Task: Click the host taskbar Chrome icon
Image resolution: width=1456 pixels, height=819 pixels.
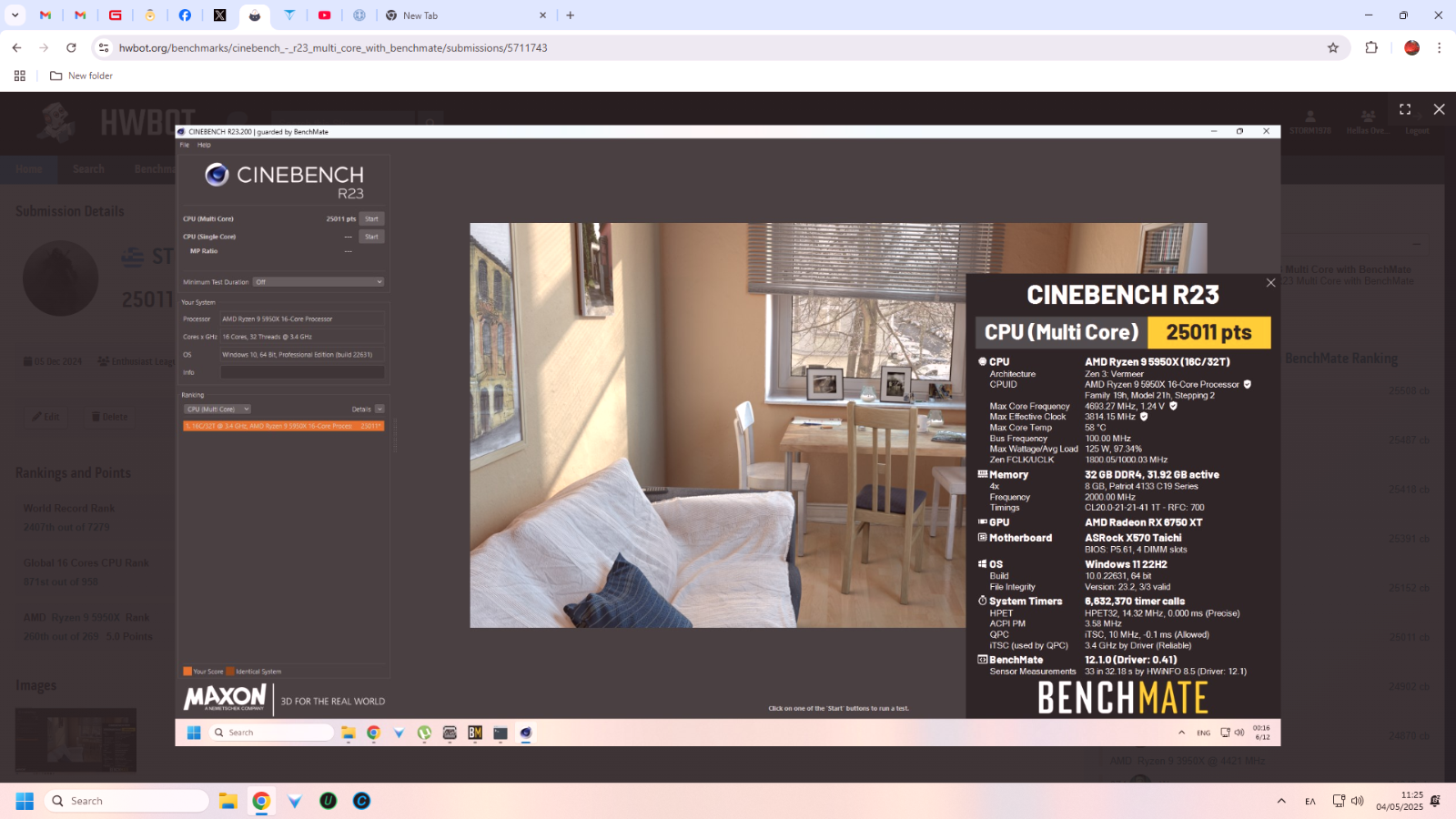Action: point(261,801)
